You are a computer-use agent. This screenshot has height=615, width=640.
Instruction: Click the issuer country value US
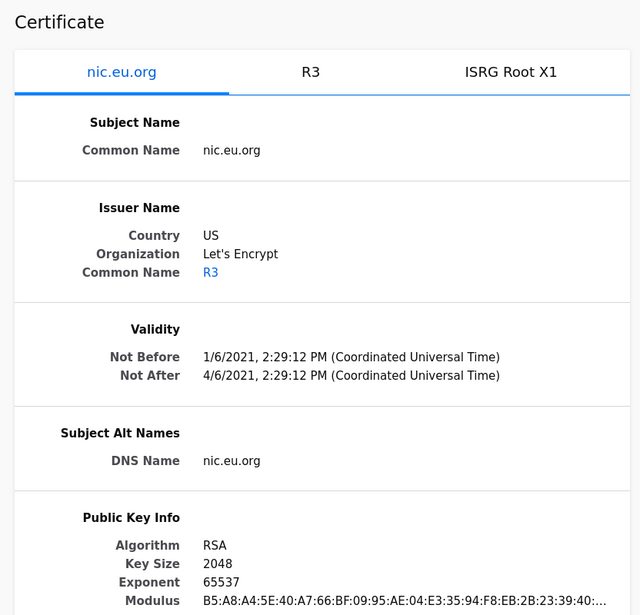(x=211, y=235)
